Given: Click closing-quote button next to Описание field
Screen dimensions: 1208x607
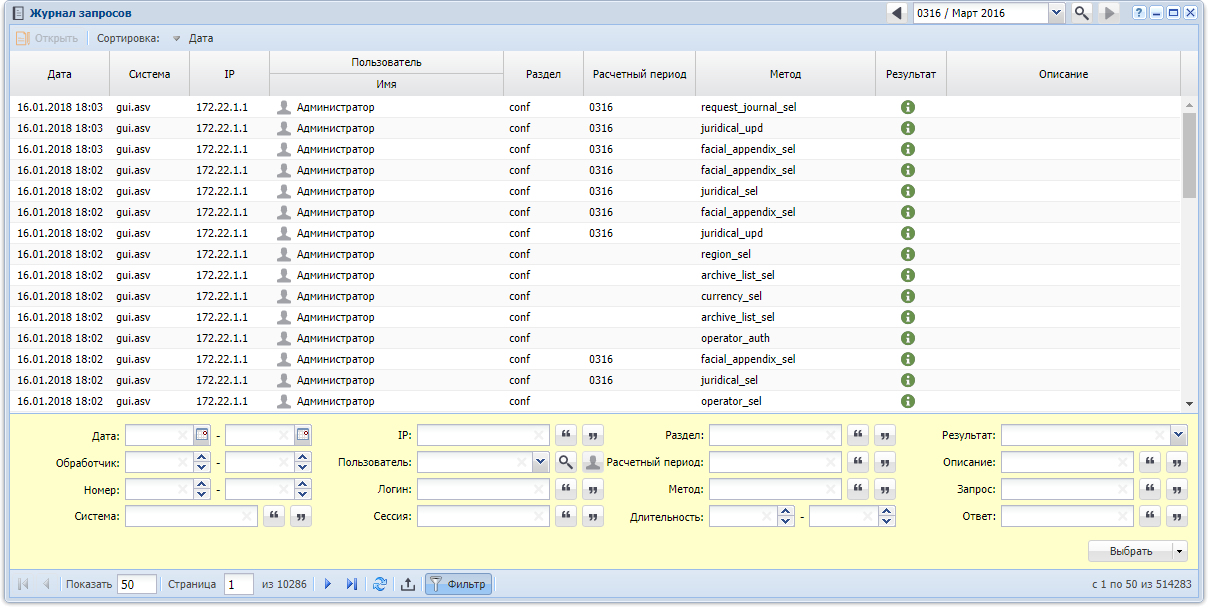Looking at the screenshot, I should click(1178, 462).
